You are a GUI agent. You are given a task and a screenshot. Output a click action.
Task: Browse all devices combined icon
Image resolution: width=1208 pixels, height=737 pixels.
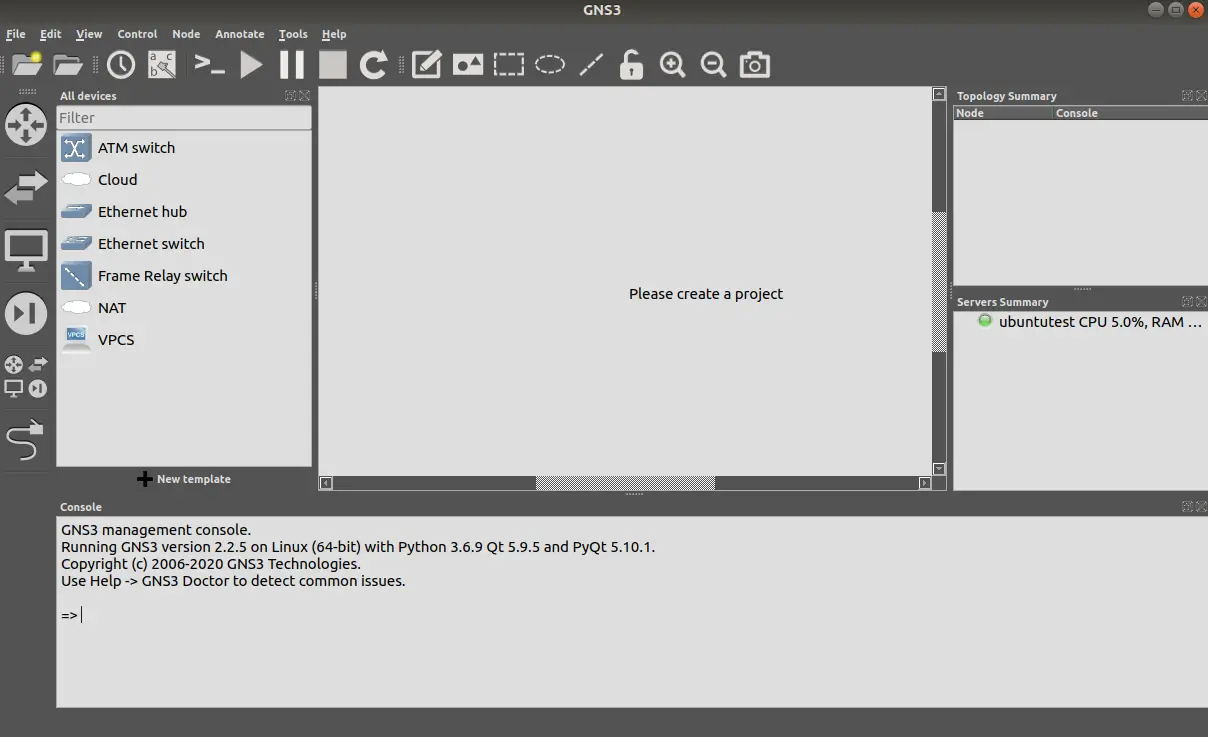point(26,377)
